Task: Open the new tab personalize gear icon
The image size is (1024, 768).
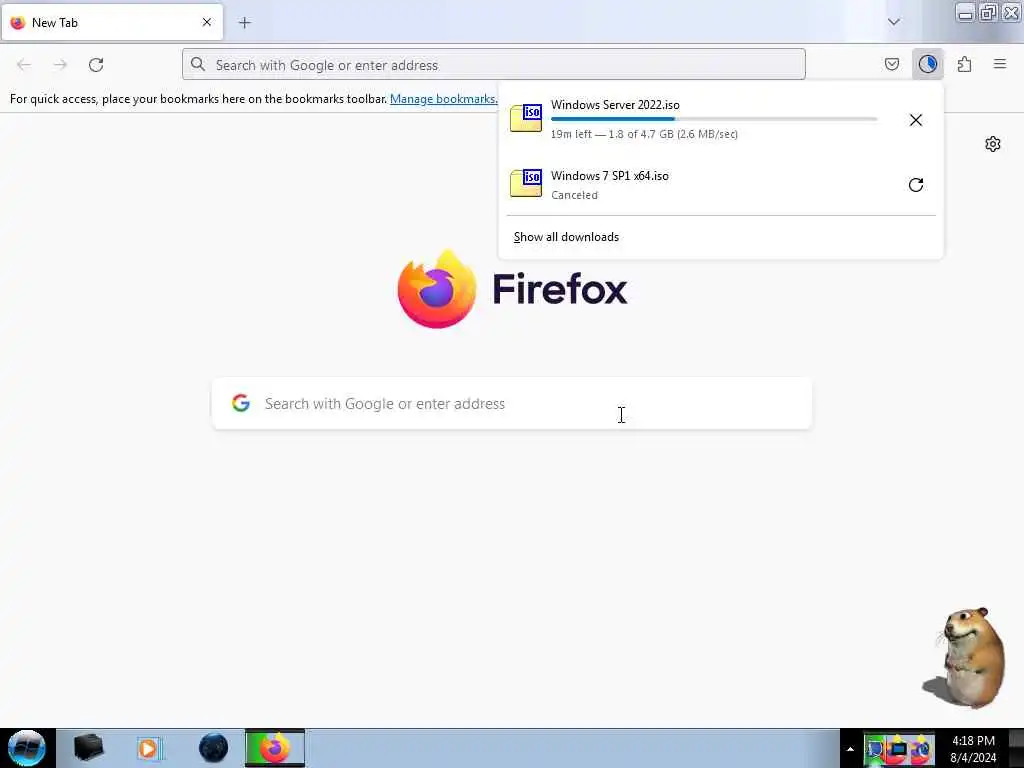Action: pyautogui.click(x=993, y=144)
